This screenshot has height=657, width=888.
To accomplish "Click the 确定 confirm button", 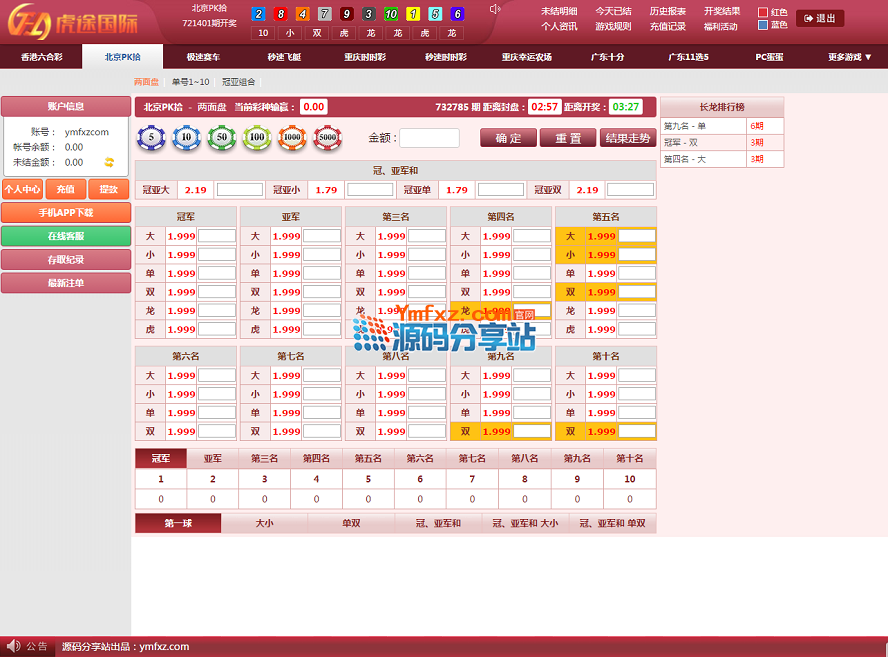I will click(x=508, y=138).
